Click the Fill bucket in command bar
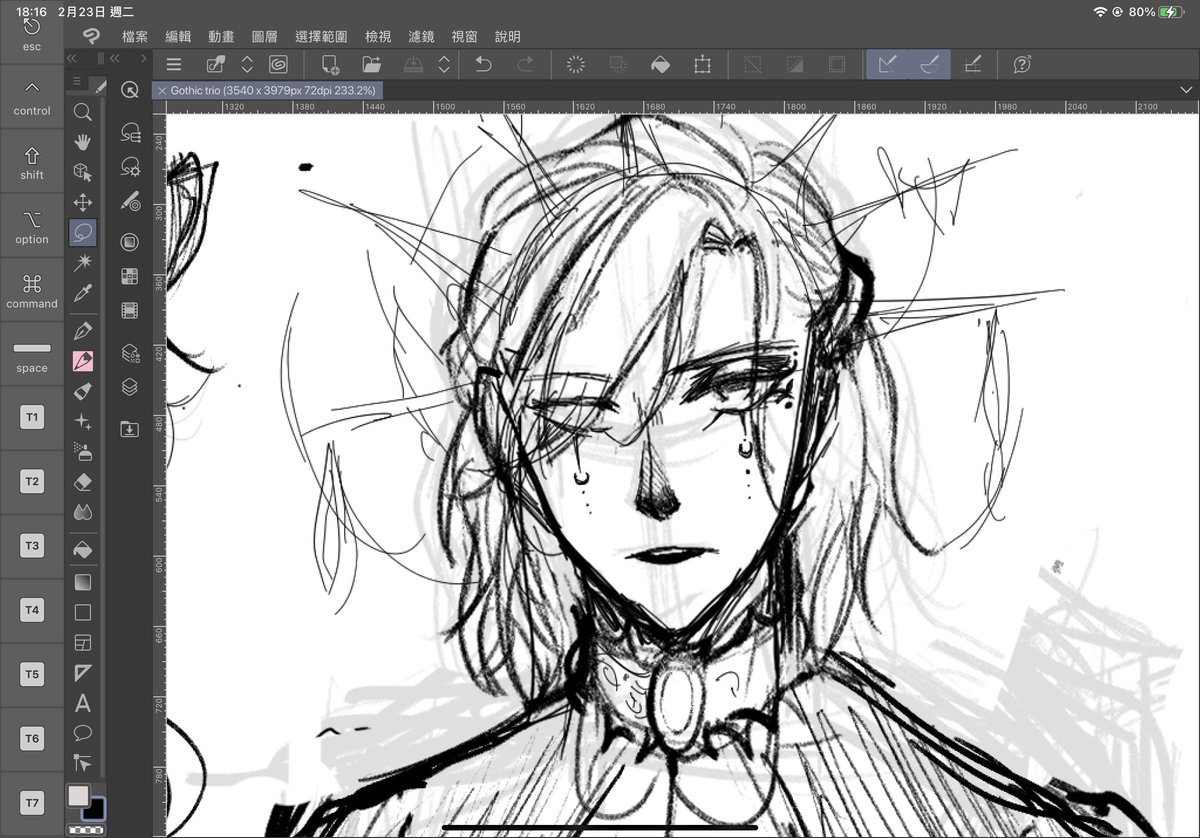The width and height of the screenshot is (1200, 838). [x=660, y=64]
